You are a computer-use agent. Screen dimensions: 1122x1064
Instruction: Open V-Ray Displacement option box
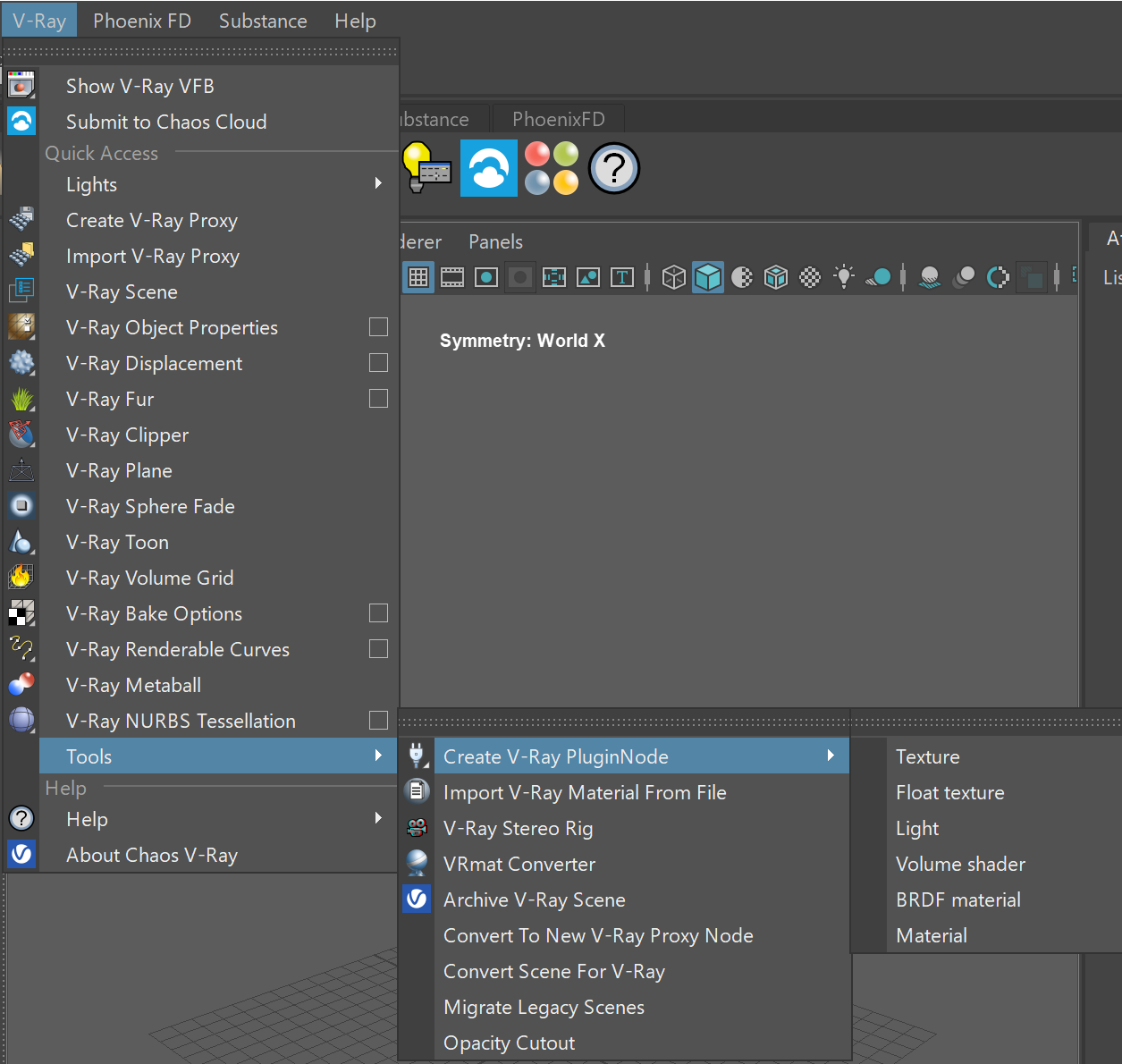tap(379, 362)
